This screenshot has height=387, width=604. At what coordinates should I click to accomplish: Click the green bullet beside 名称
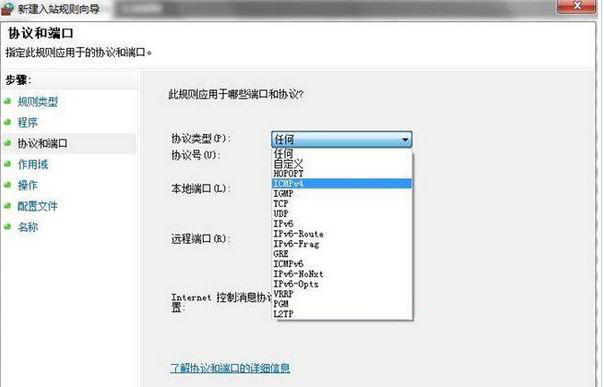pyautogui.click(x=8, y=226)
